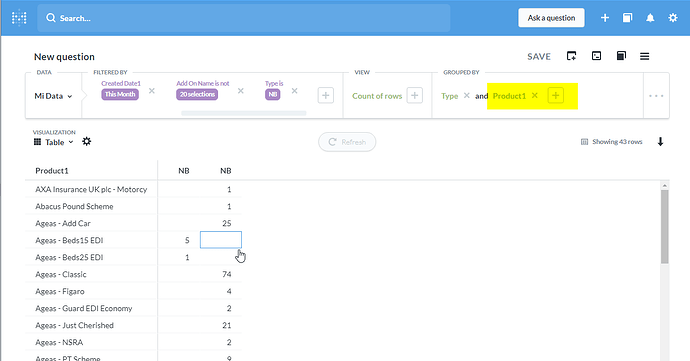
Task: Select the Ageas - NSRA row
Action: click(133, 343)
